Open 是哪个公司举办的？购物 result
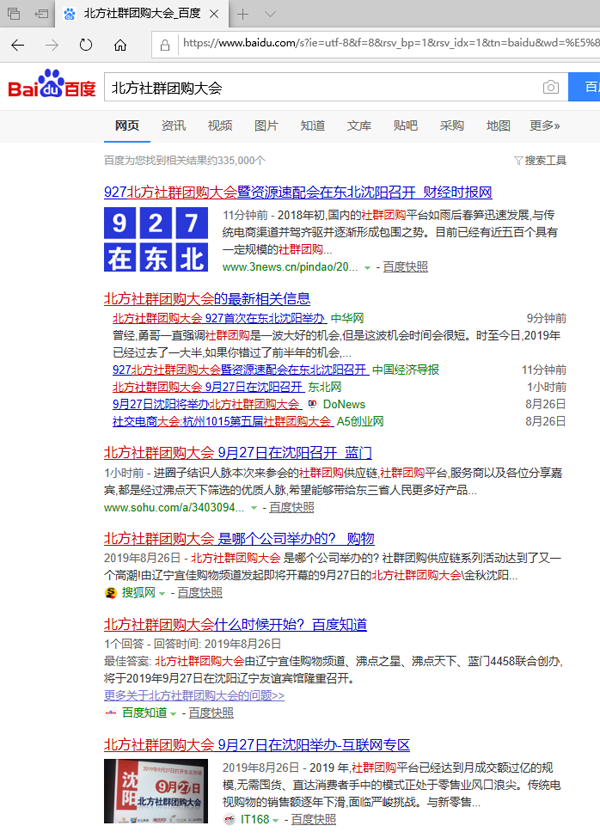The height and width of the screenshot is (838, 600). click(x=239, y=538)
